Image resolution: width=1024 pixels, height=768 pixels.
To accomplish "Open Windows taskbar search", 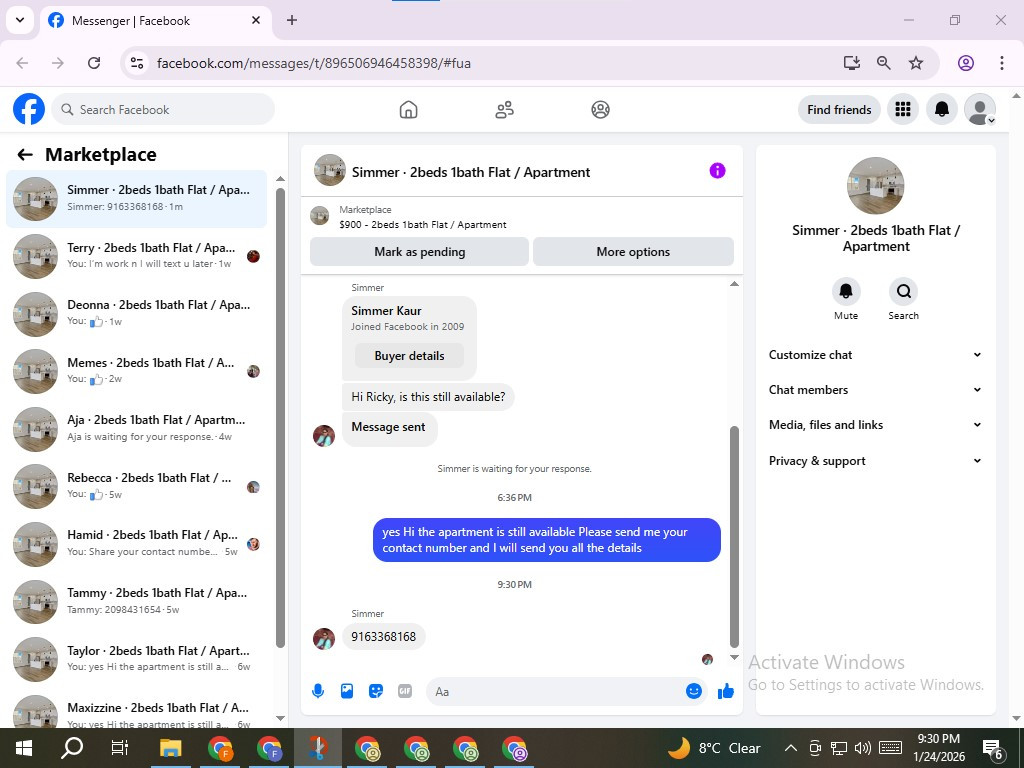I will 72,748.
